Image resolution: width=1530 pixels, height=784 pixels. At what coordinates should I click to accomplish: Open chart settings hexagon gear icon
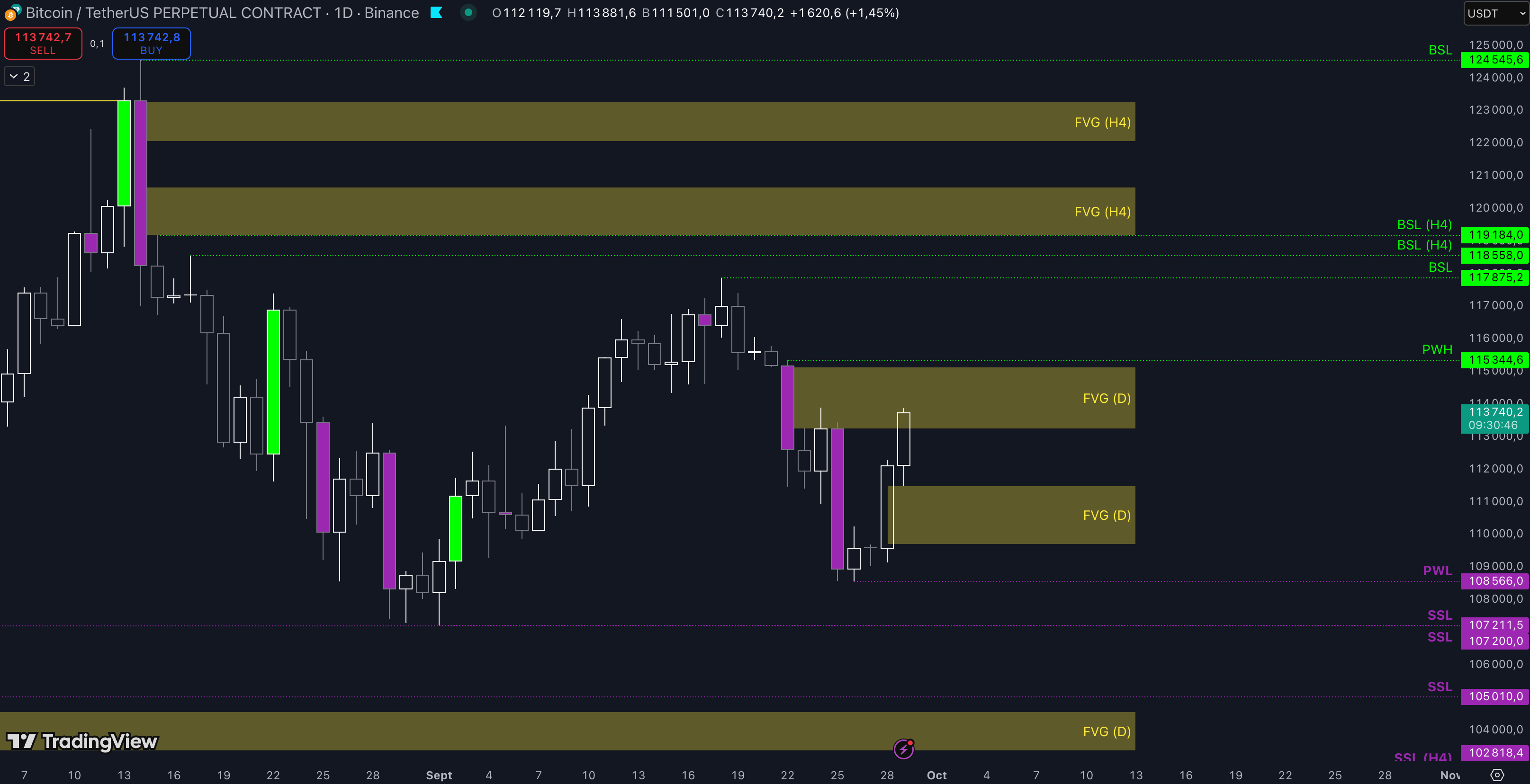click(x=1497, y=775)
